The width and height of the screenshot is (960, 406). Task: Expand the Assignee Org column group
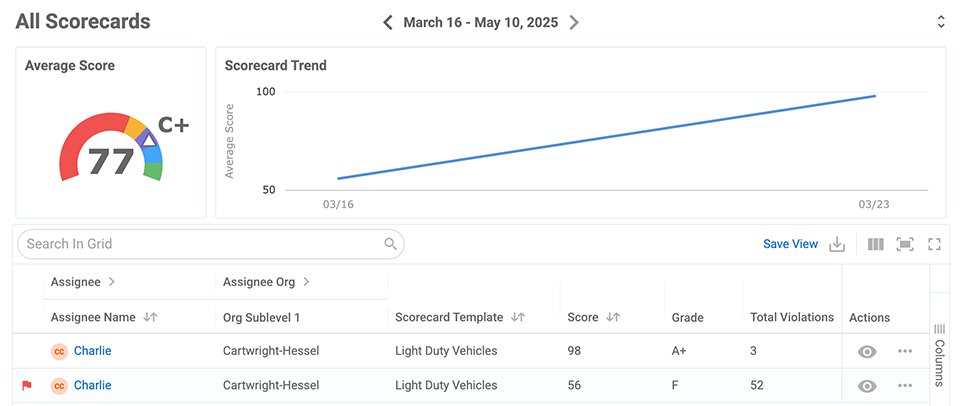click(x=306, y=282)
